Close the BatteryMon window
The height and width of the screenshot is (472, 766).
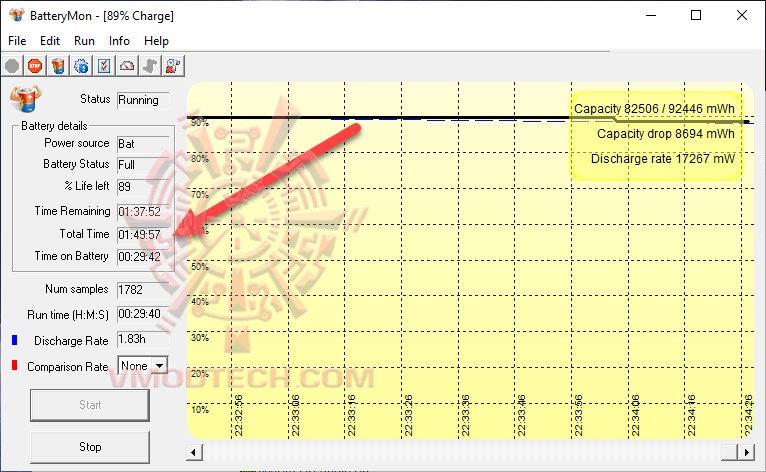point(742,15)
